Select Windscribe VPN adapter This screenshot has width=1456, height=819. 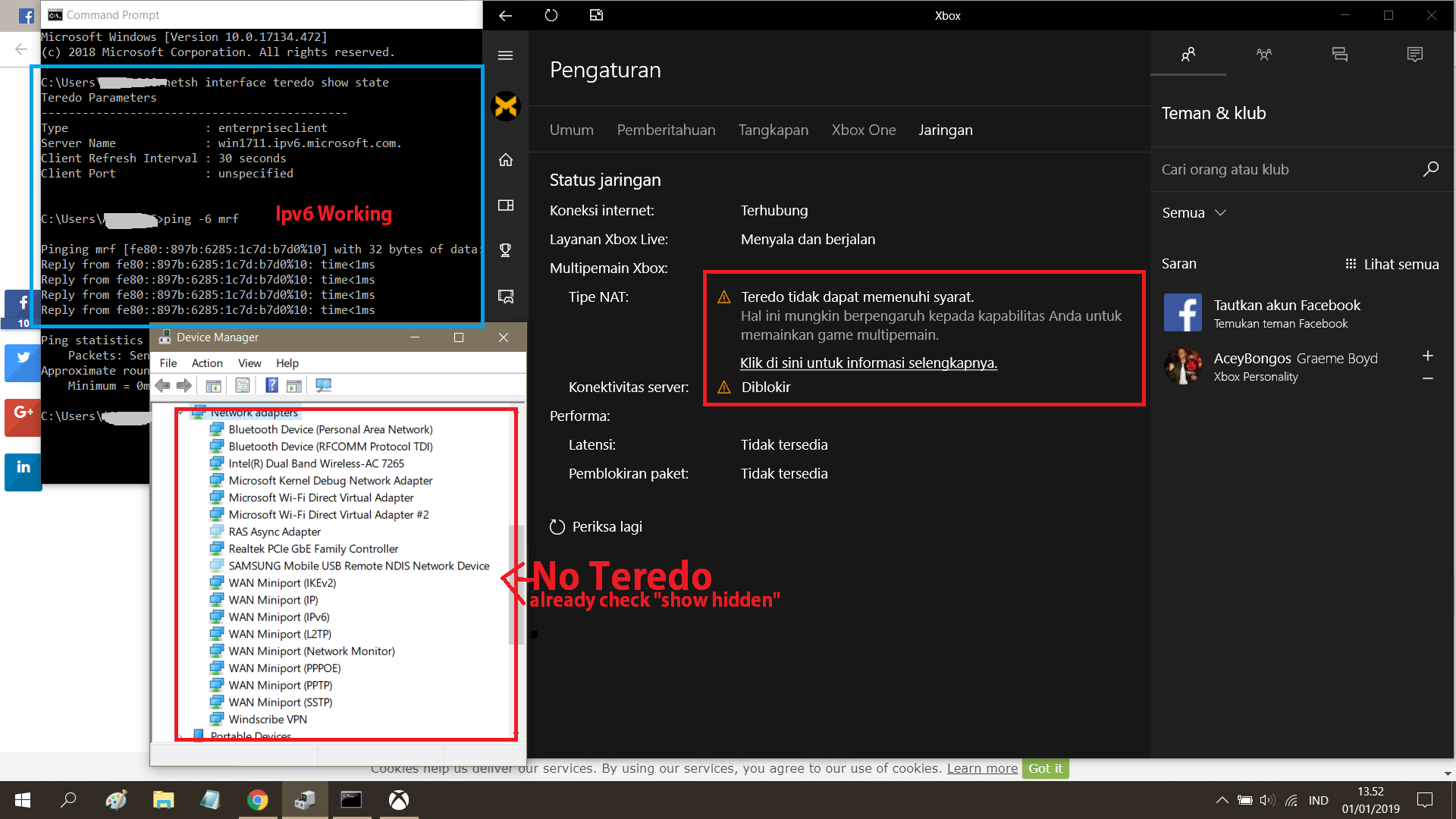tap(268, 719)
